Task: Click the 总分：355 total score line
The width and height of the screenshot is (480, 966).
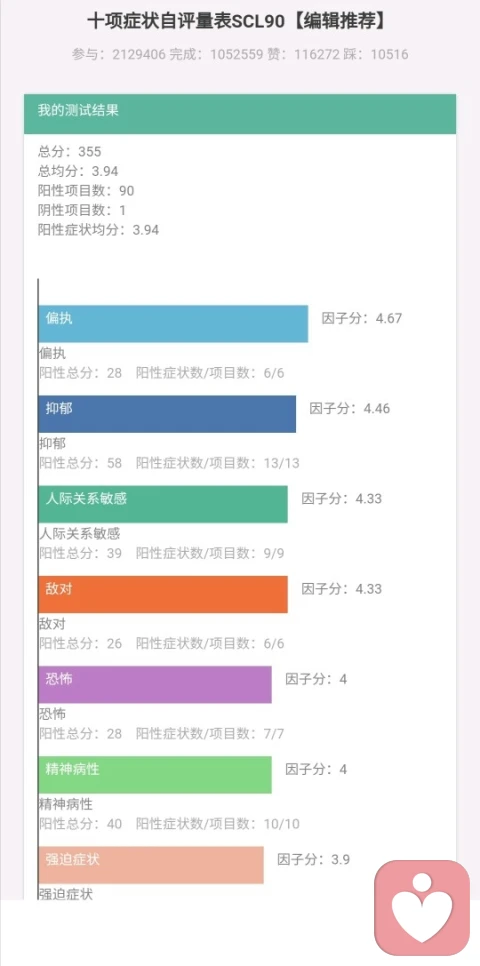Action: point(69,152)
